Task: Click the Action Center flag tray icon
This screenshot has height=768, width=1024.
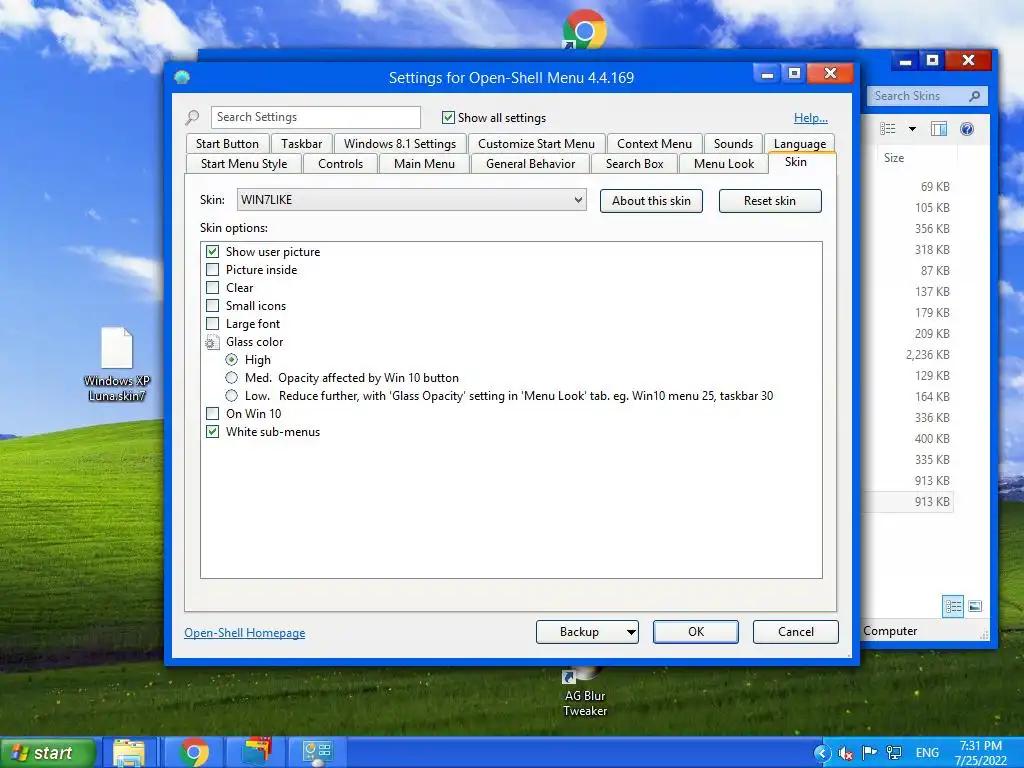Action: point(869,753)
